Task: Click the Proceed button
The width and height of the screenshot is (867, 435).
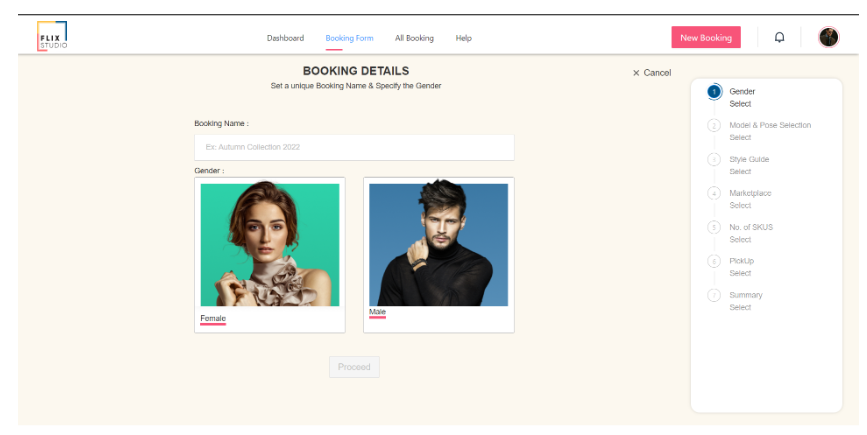Action: click(354, 367)
